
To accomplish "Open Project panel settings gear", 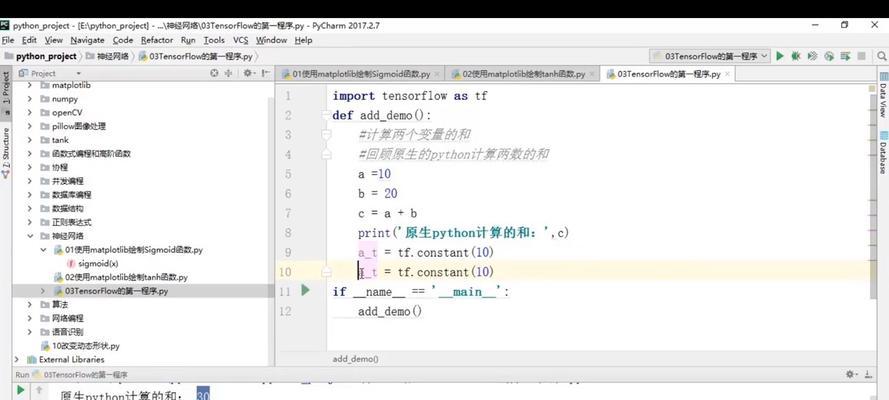I will 248,73.
